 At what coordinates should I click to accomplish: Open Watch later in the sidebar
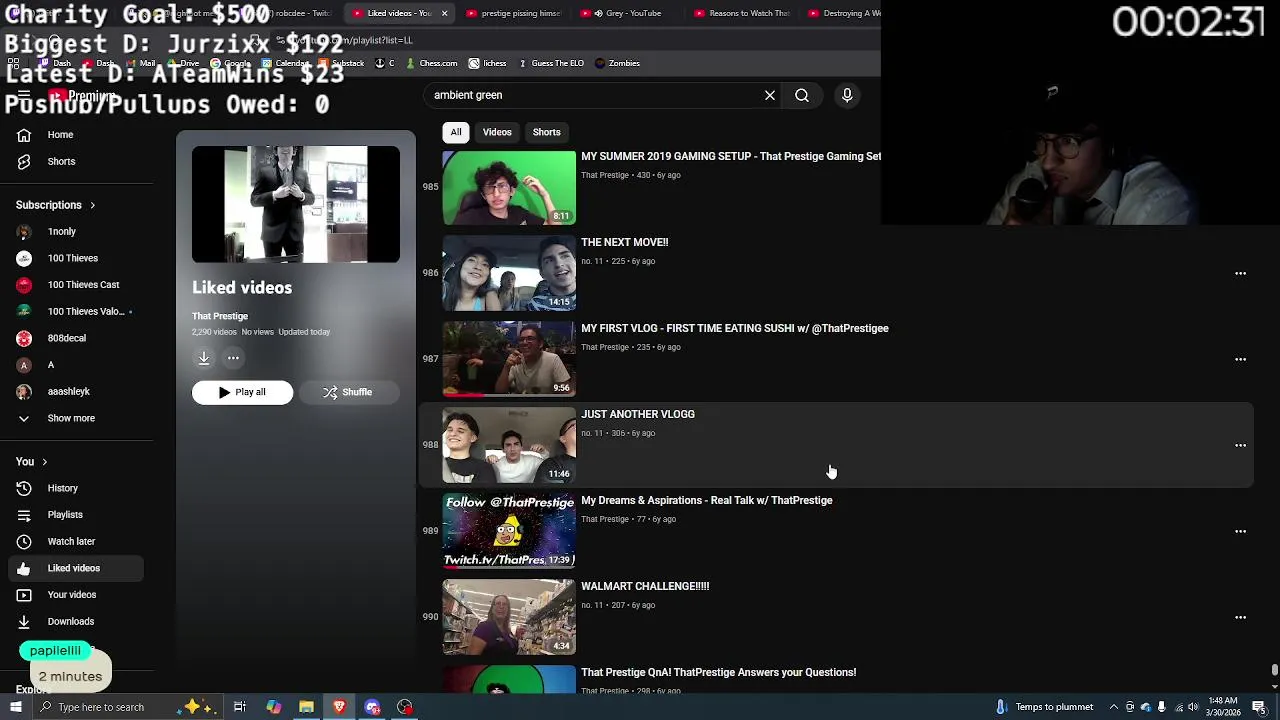pos(76,541)
